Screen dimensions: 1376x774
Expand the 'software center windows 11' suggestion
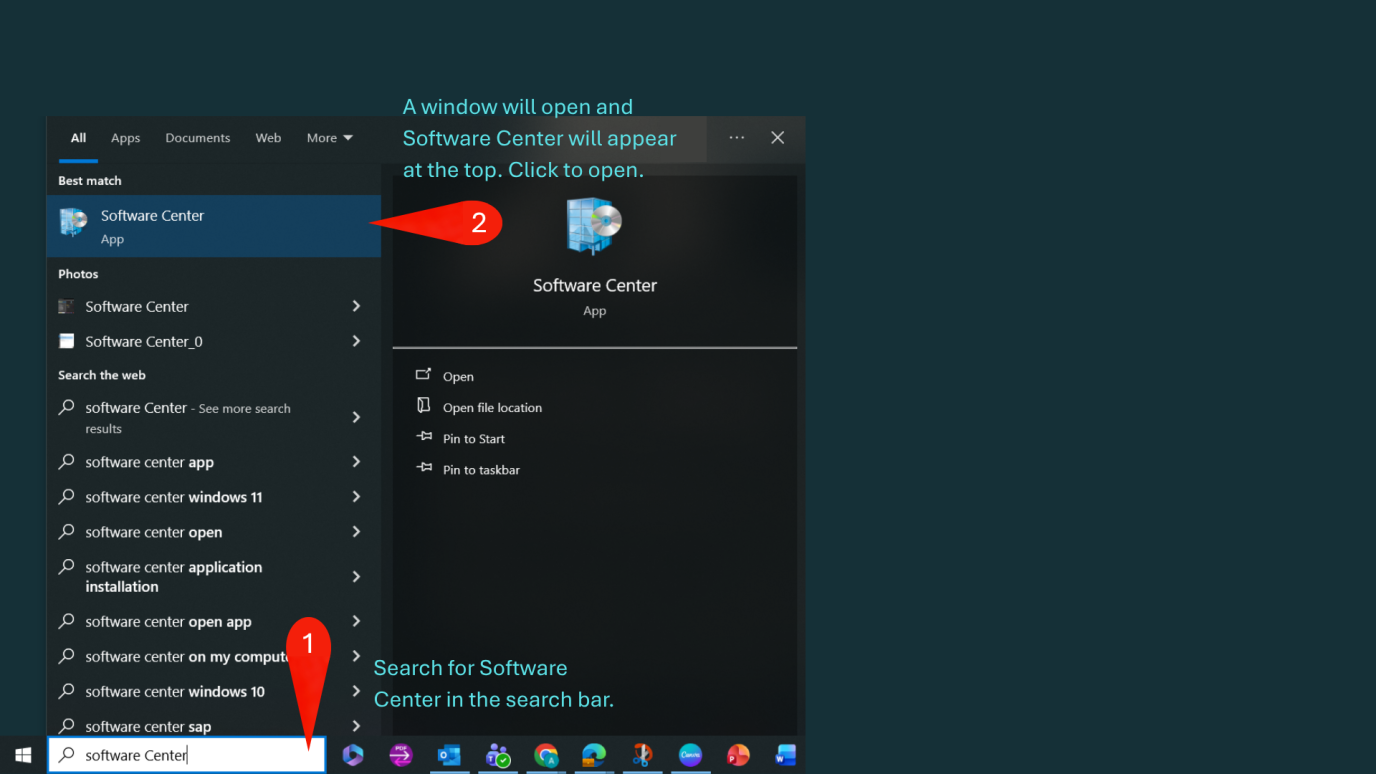(356, 497)
